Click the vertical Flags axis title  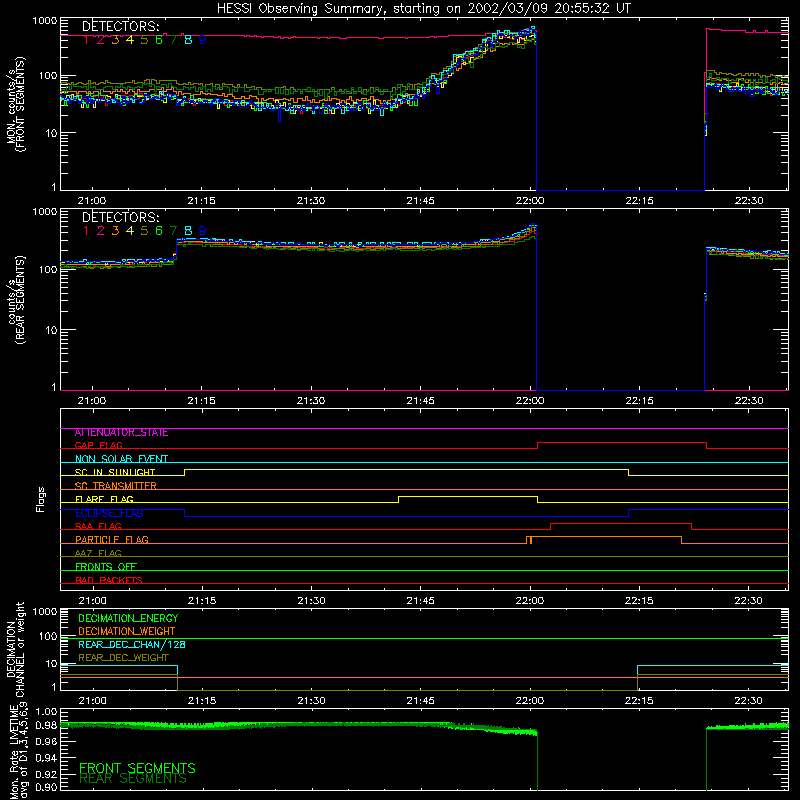(x=41, y=499)
